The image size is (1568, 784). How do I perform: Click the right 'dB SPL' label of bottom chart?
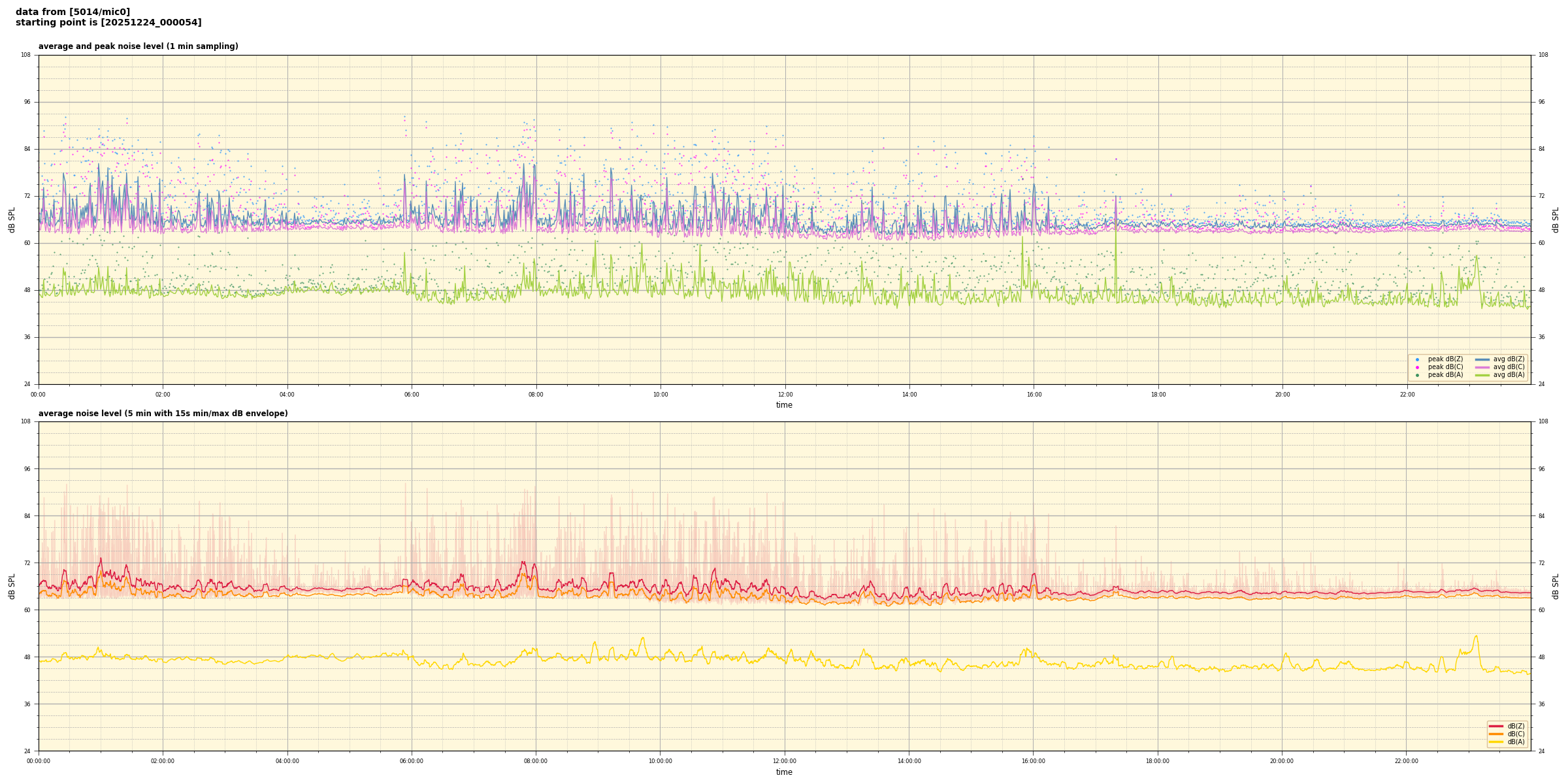pyautogui.click(x=1556, y=586)
